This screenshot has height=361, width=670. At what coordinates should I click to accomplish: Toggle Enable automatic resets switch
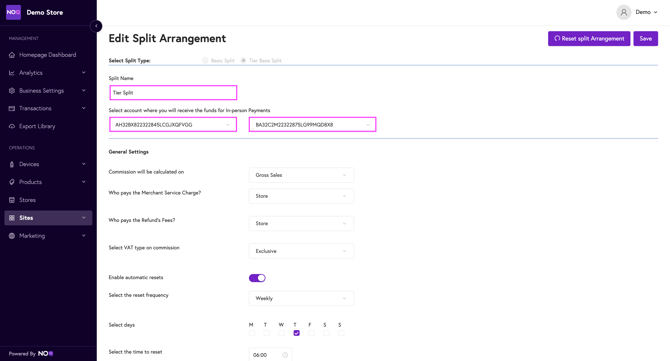(257, 278)
